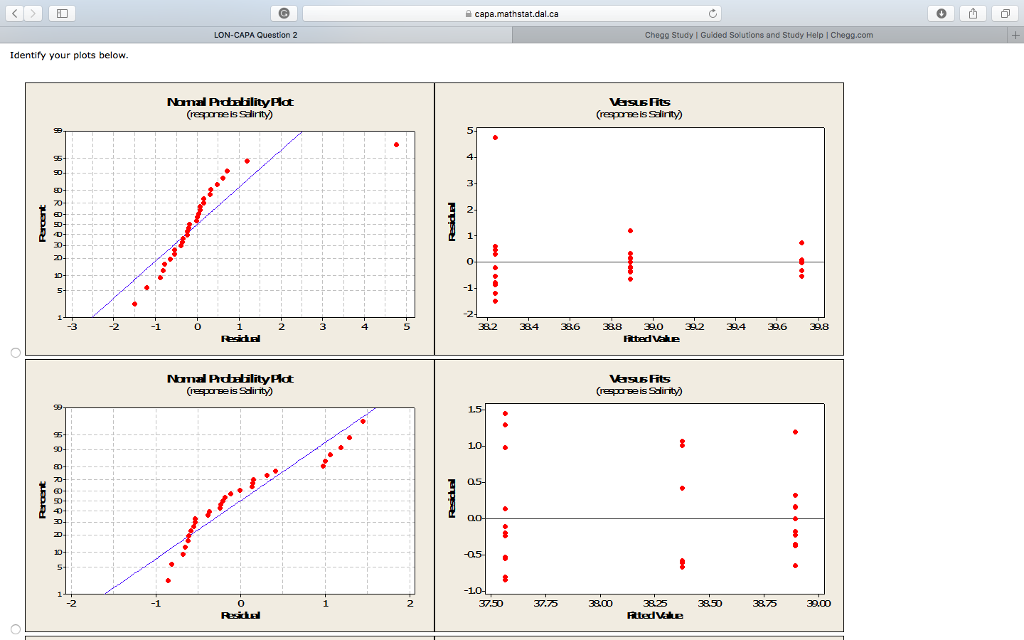Switch to the LON-CAPA Question 2 tab
This screenshot has width=1024, height=640.
coord(255,33)
